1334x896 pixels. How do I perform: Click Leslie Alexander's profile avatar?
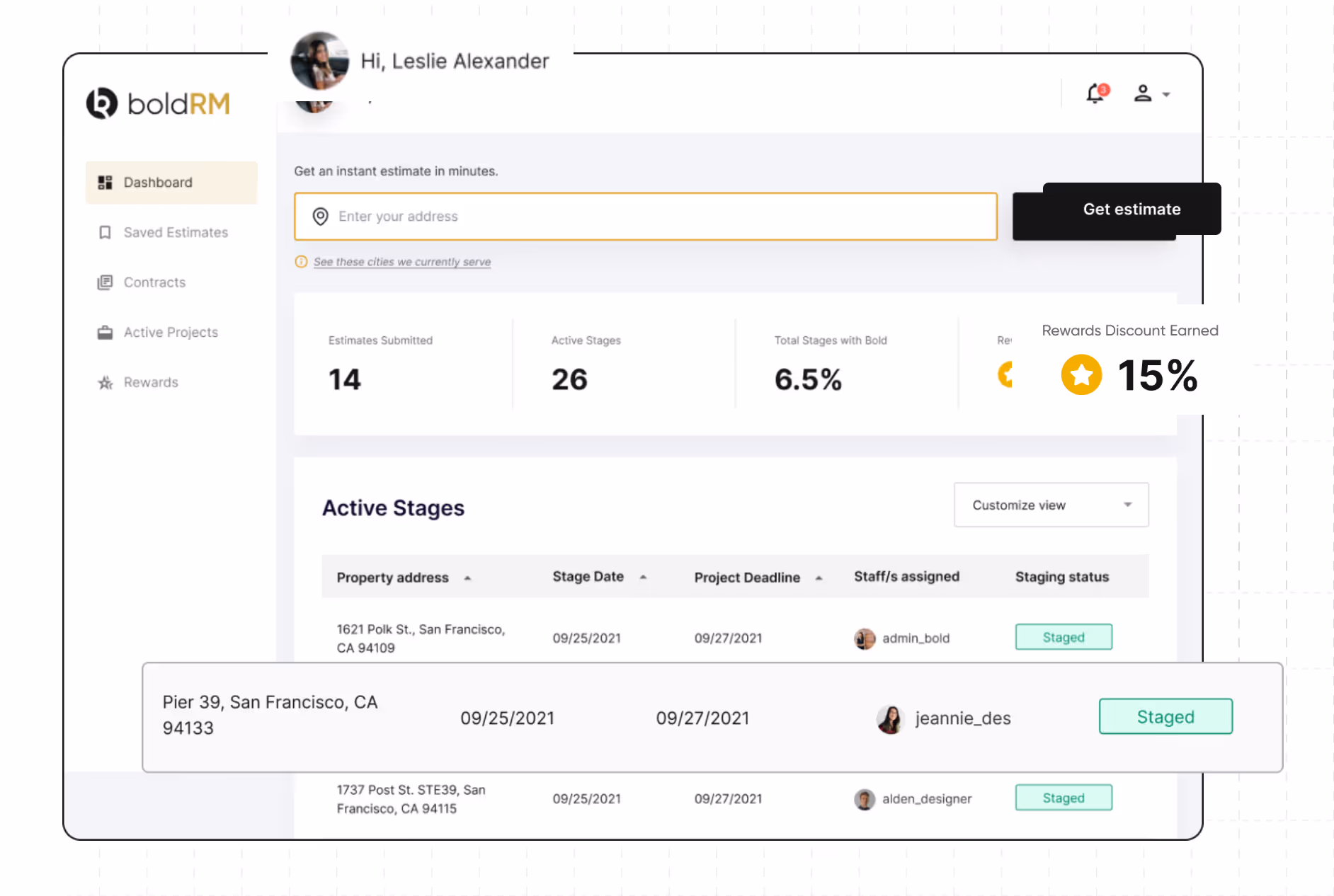(320, 61)
